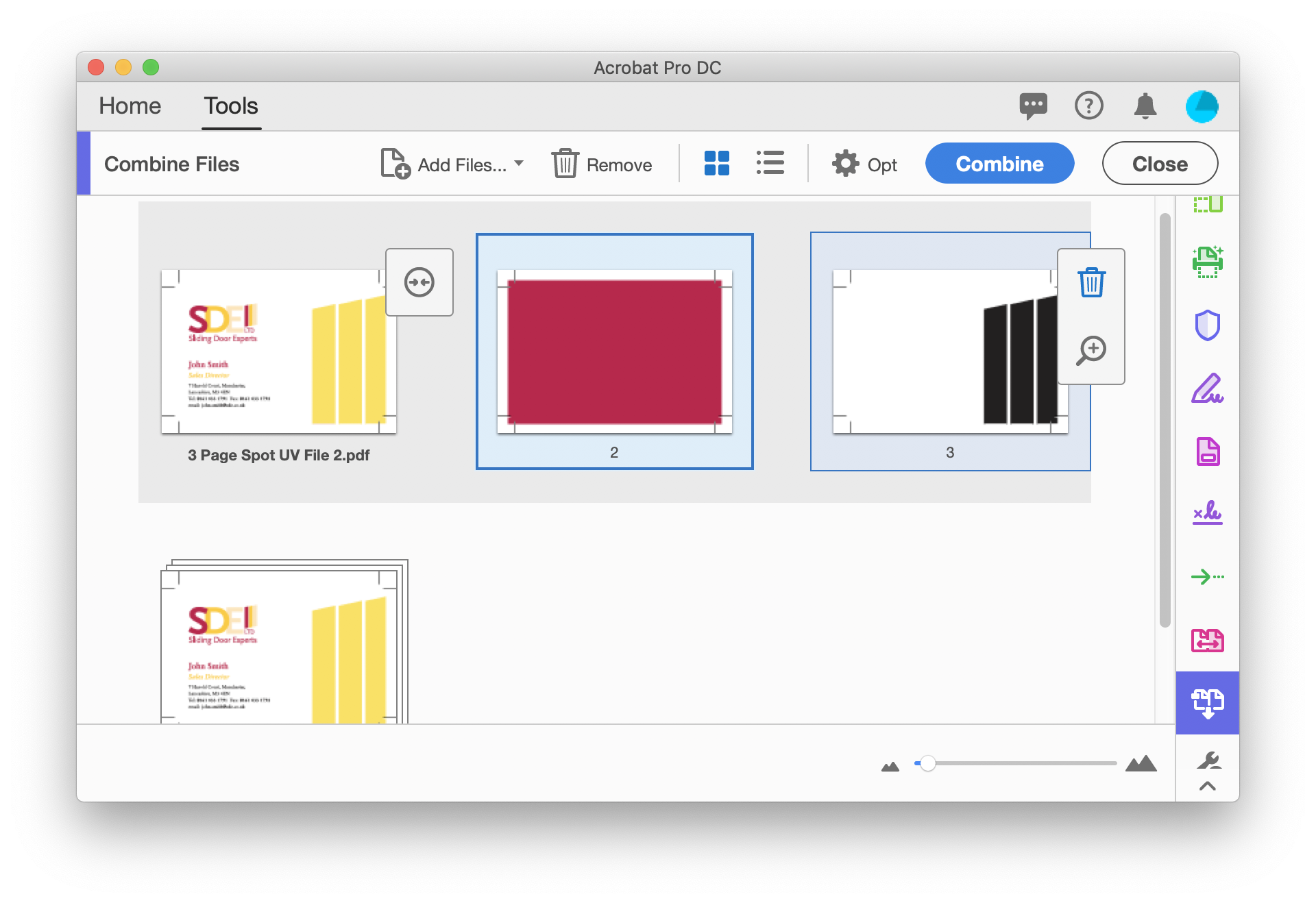Collapse the right tools pane
1316x903 pixels.
1208,787
